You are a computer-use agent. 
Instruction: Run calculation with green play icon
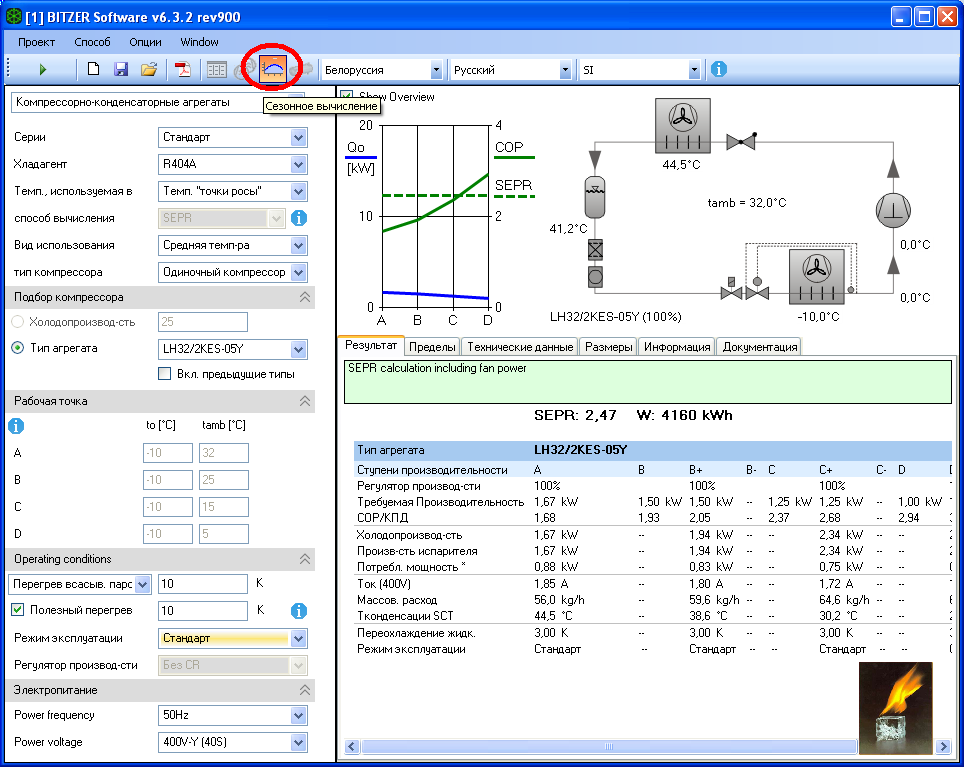[42, 69]
